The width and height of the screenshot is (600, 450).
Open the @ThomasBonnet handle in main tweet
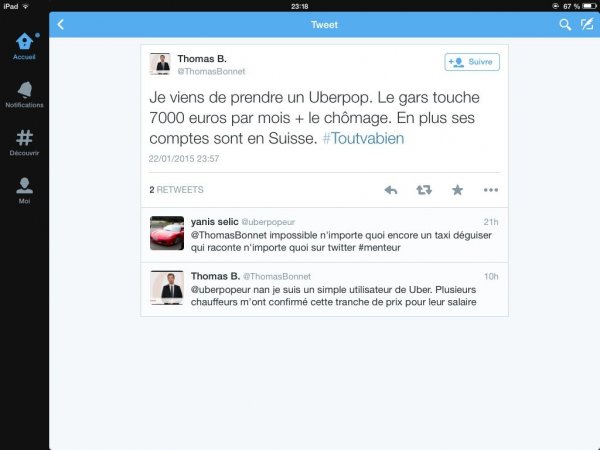(x=211, y=72)
